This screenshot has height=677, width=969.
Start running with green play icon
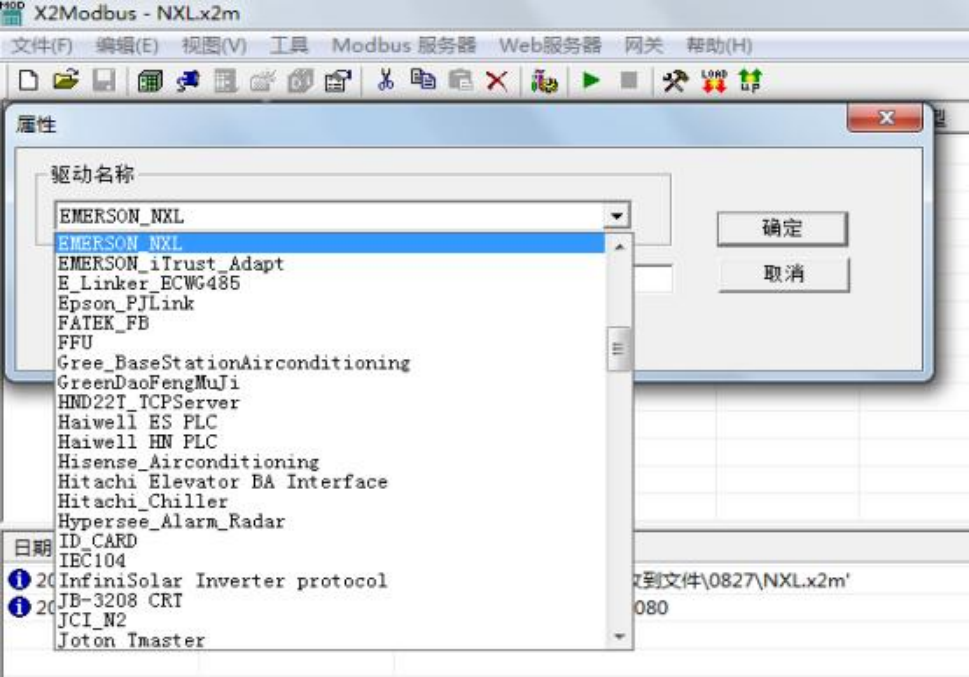click(x=591, y=80)
